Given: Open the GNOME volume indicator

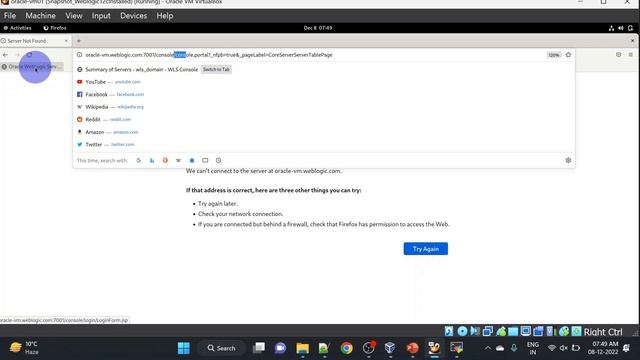Looking at the screenshot, I should (621, 28).
